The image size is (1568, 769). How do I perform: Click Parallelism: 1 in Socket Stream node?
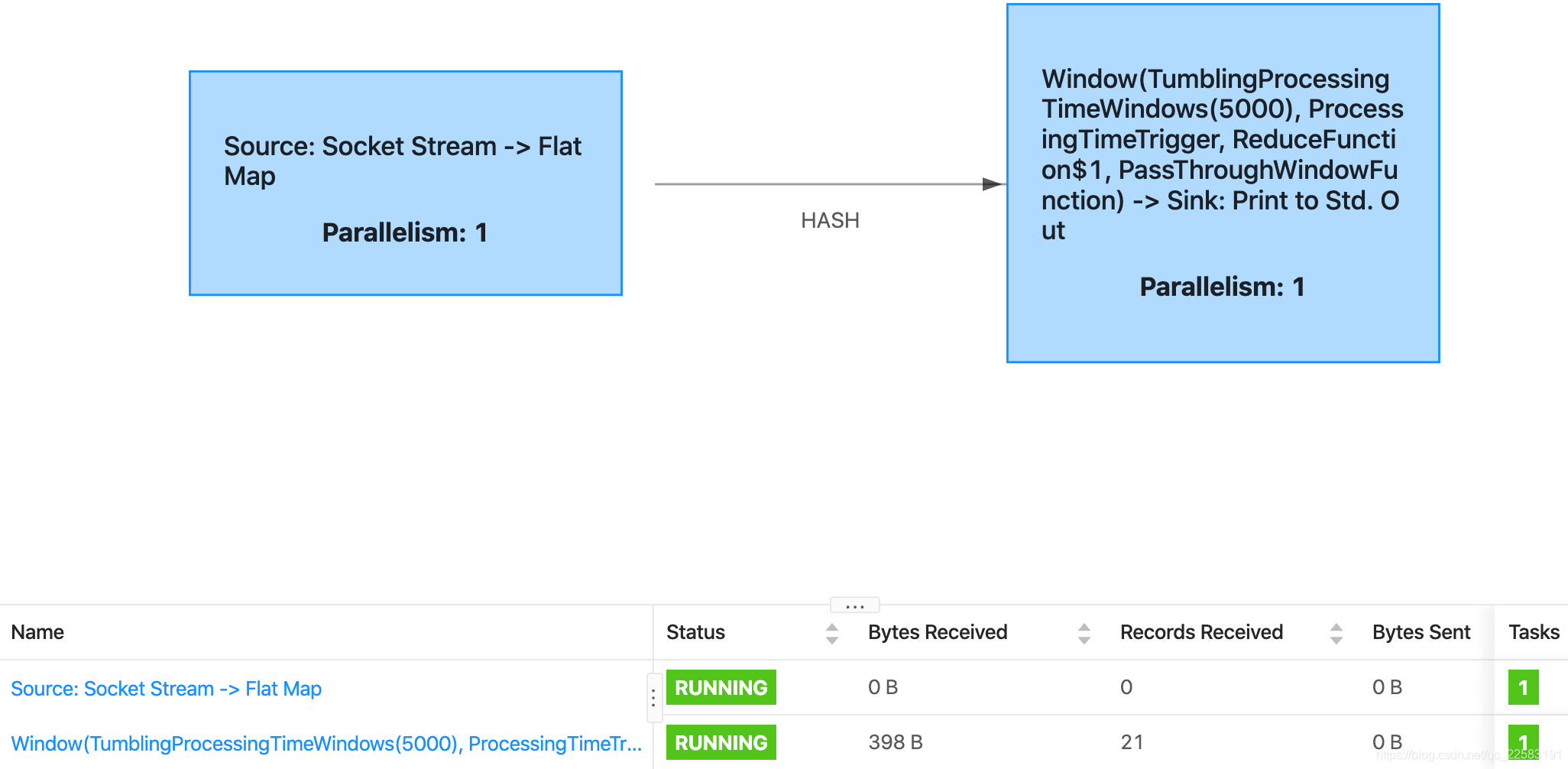tap(405, 232)
